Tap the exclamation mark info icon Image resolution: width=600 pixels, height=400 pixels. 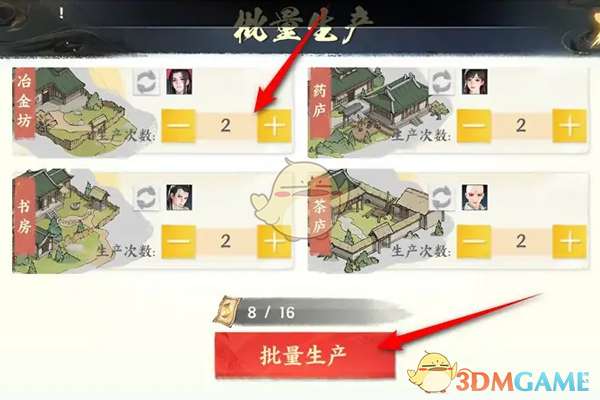pyautogui.click(x=61, y=14)
